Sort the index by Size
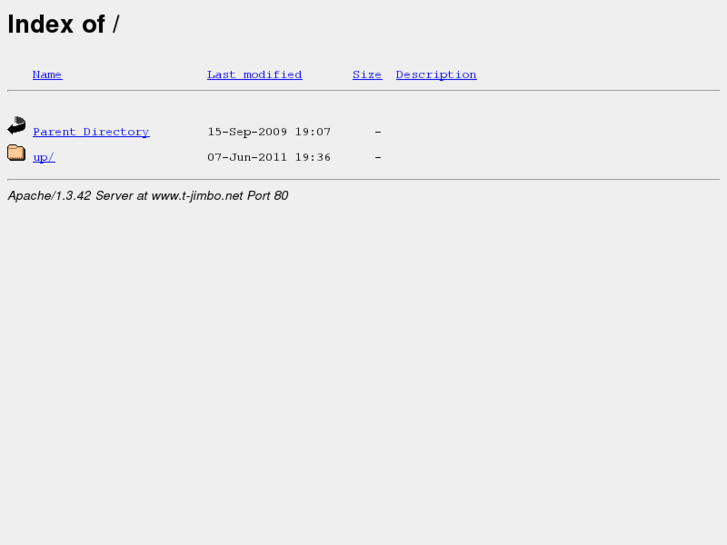Viewport: 727px width, 545px height. 367,75
